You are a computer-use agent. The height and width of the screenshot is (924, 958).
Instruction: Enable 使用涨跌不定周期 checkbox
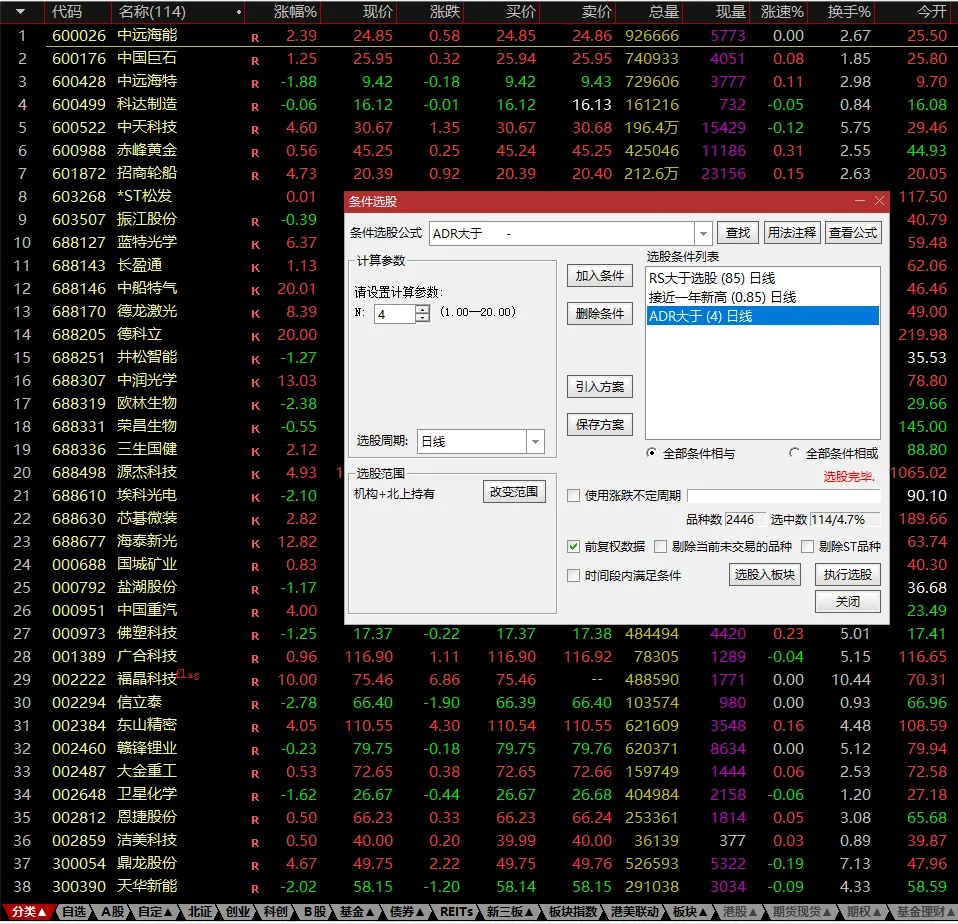tap(573, 496)
